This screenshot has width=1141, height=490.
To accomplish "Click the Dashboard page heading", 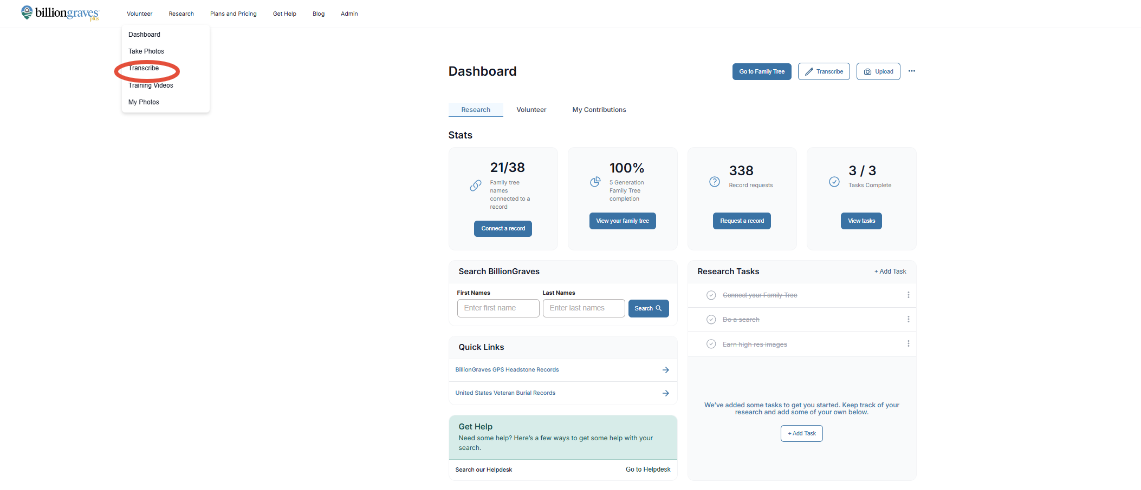I will [482, 71].
